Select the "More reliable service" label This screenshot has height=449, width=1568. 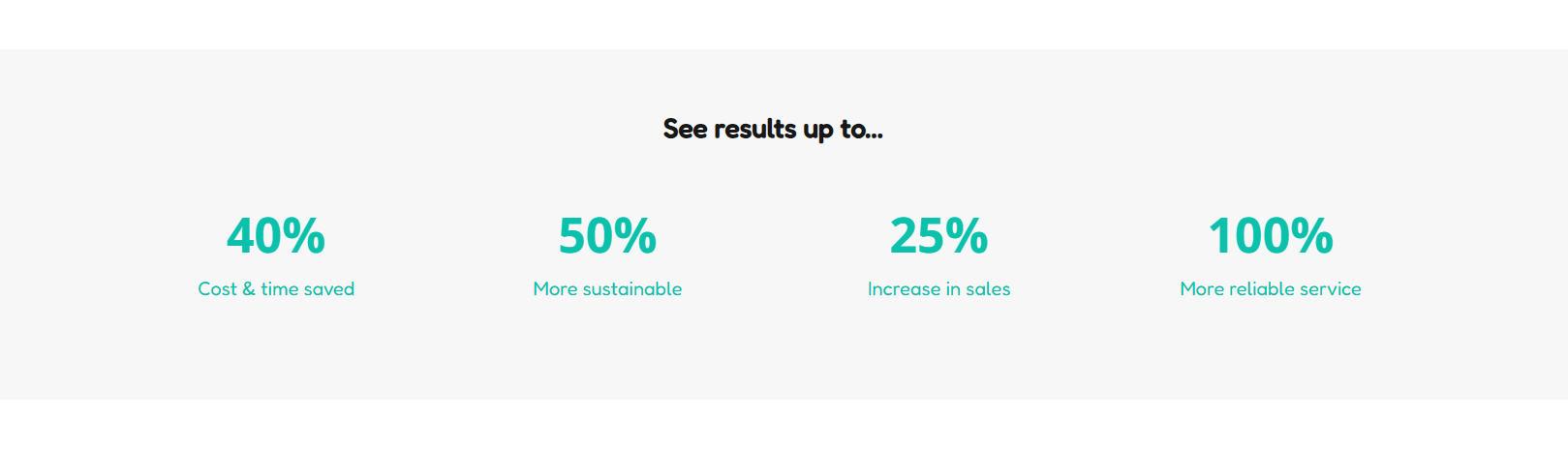[1270, 289]
